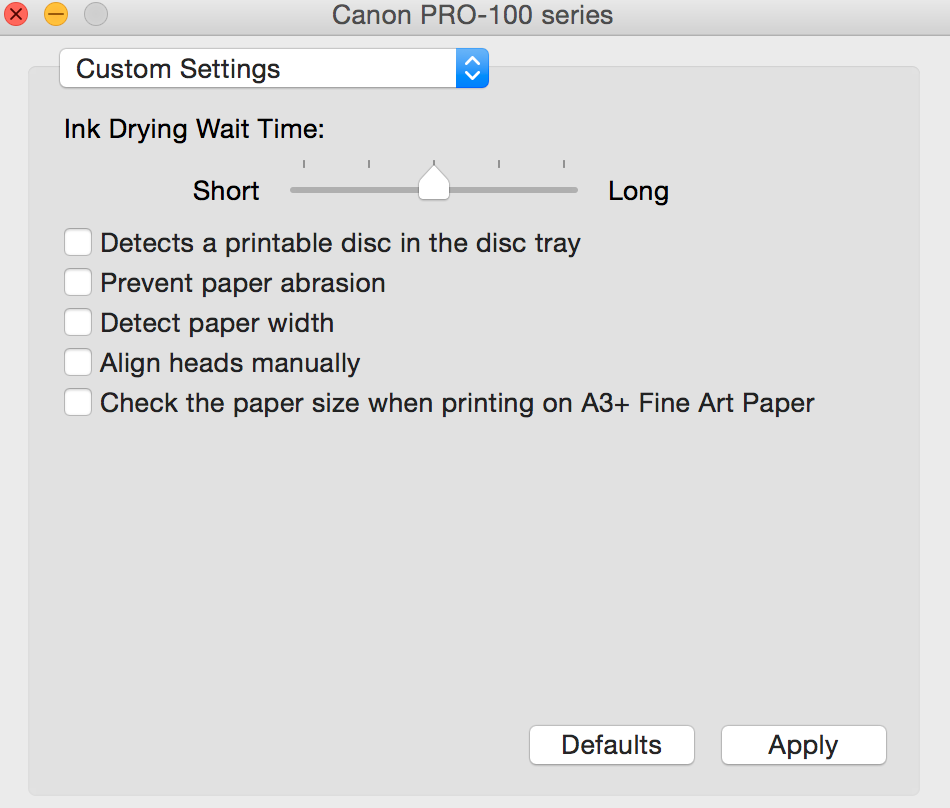Screen dimensions: 950x808
Task: Select the Long label beside the slider
Action: [638, 191]
